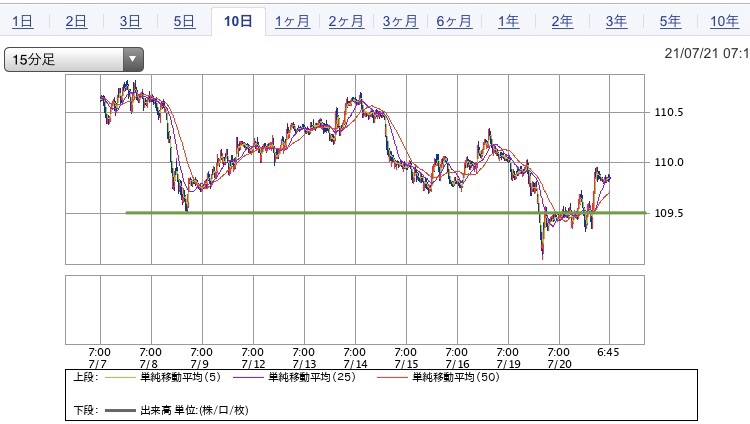Viewport: 750px width, 424px height.
Task: Click the empty volume chart panel
Action: [355, 310]
